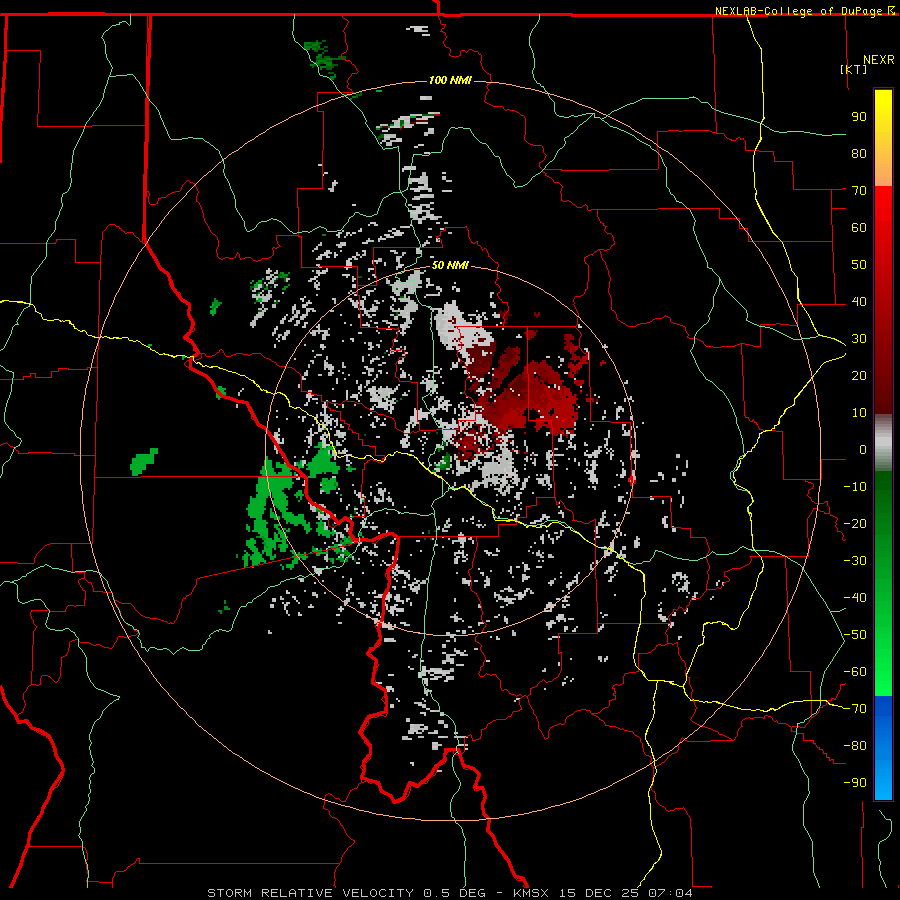Click the -40 value on the velocity scale
Viewport: 900px width, 900px height.
click(855, 598)
